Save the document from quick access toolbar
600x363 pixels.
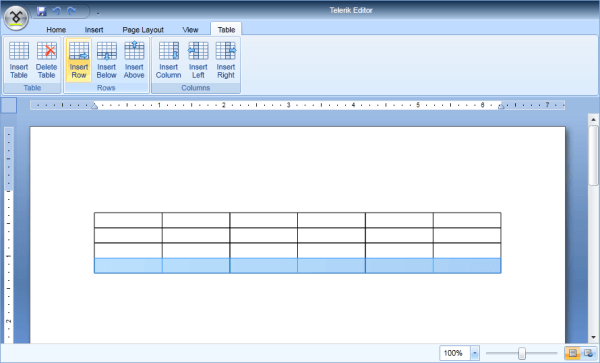(41, 11)
